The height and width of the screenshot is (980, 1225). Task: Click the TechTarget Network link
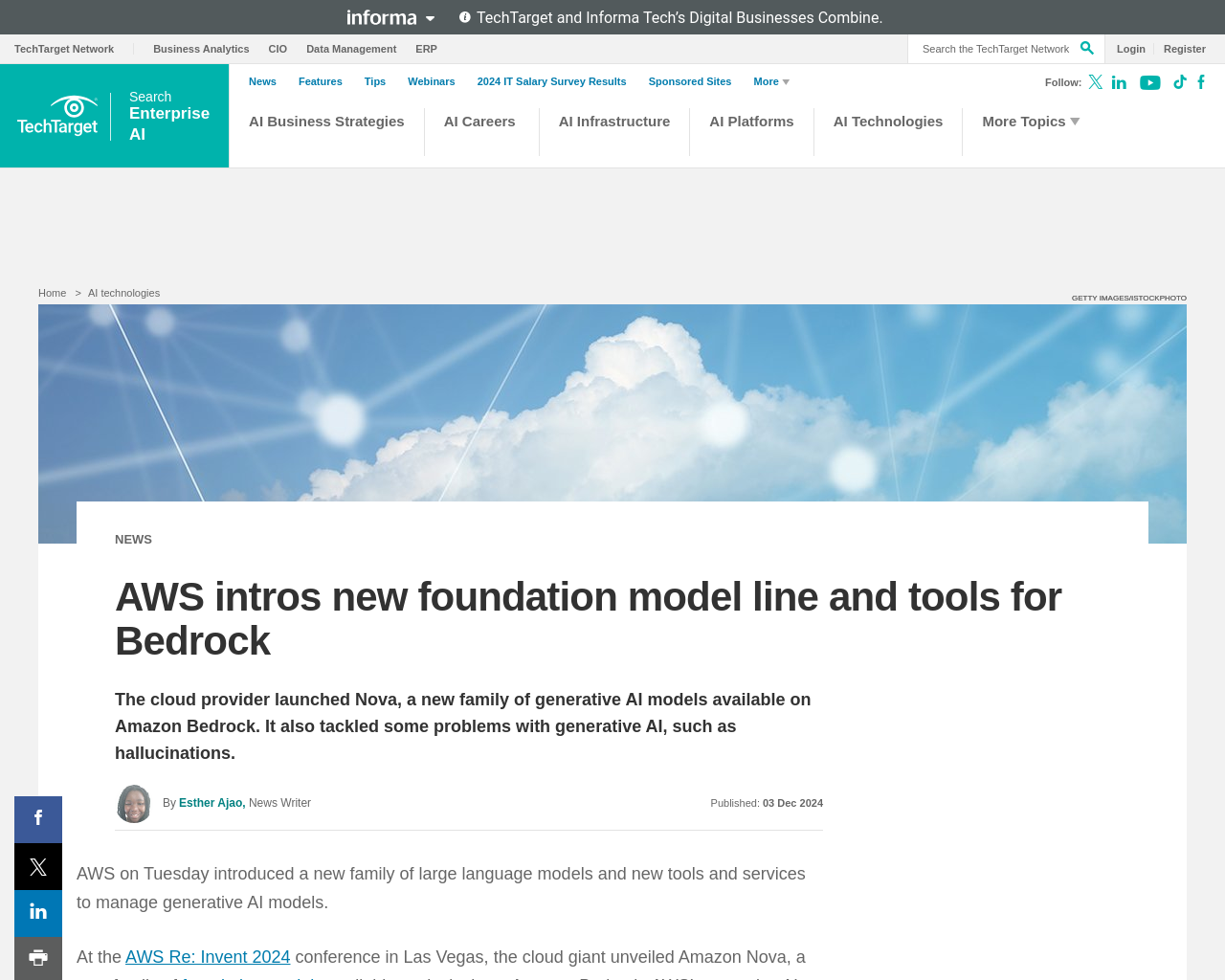click(x=64, y=49)
